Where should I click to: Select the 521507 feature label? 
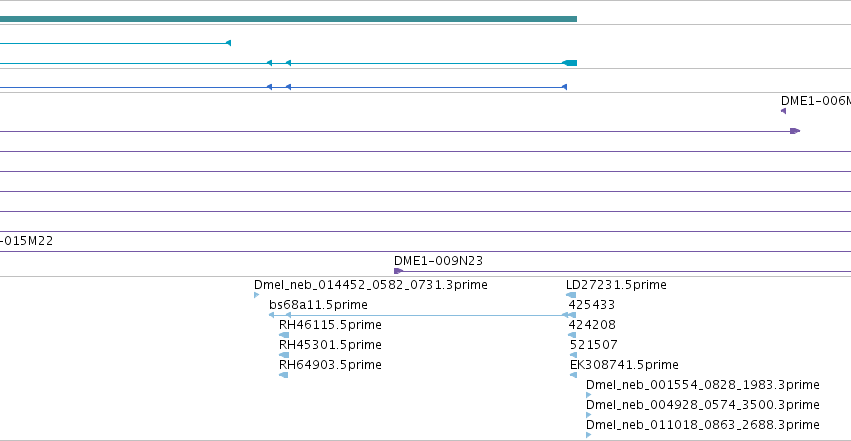pos(594,345)
